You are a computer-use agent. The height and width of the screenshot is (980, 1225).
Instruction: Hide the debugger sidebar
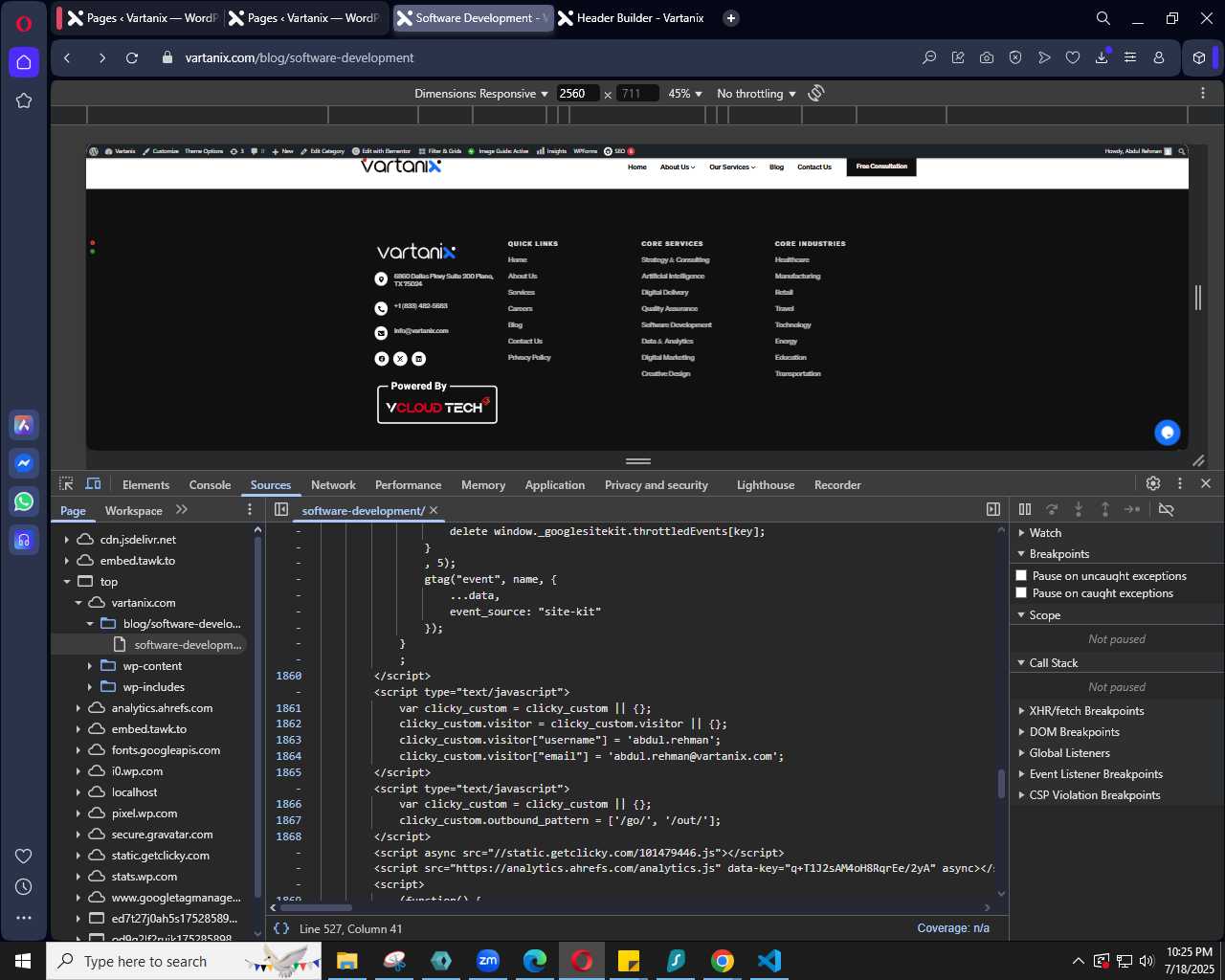pyautogui.click(x=993, y=509)
